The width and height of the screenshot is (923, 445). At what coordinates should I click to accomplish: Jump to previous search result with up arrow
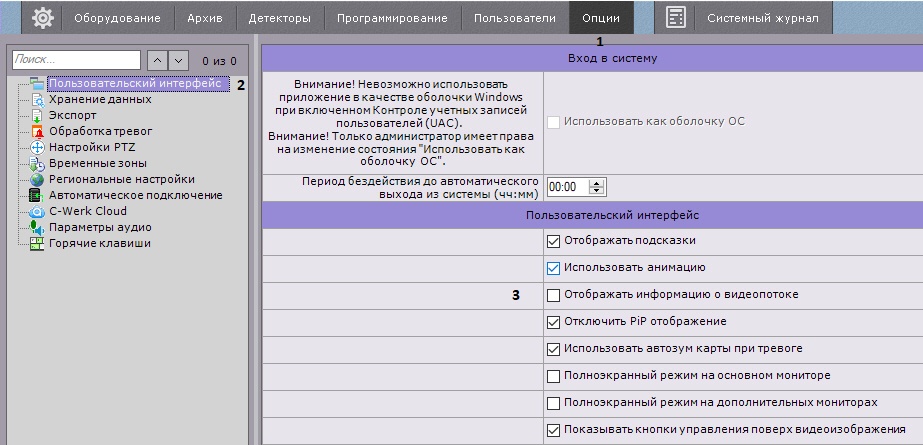[x=157, y=61]
